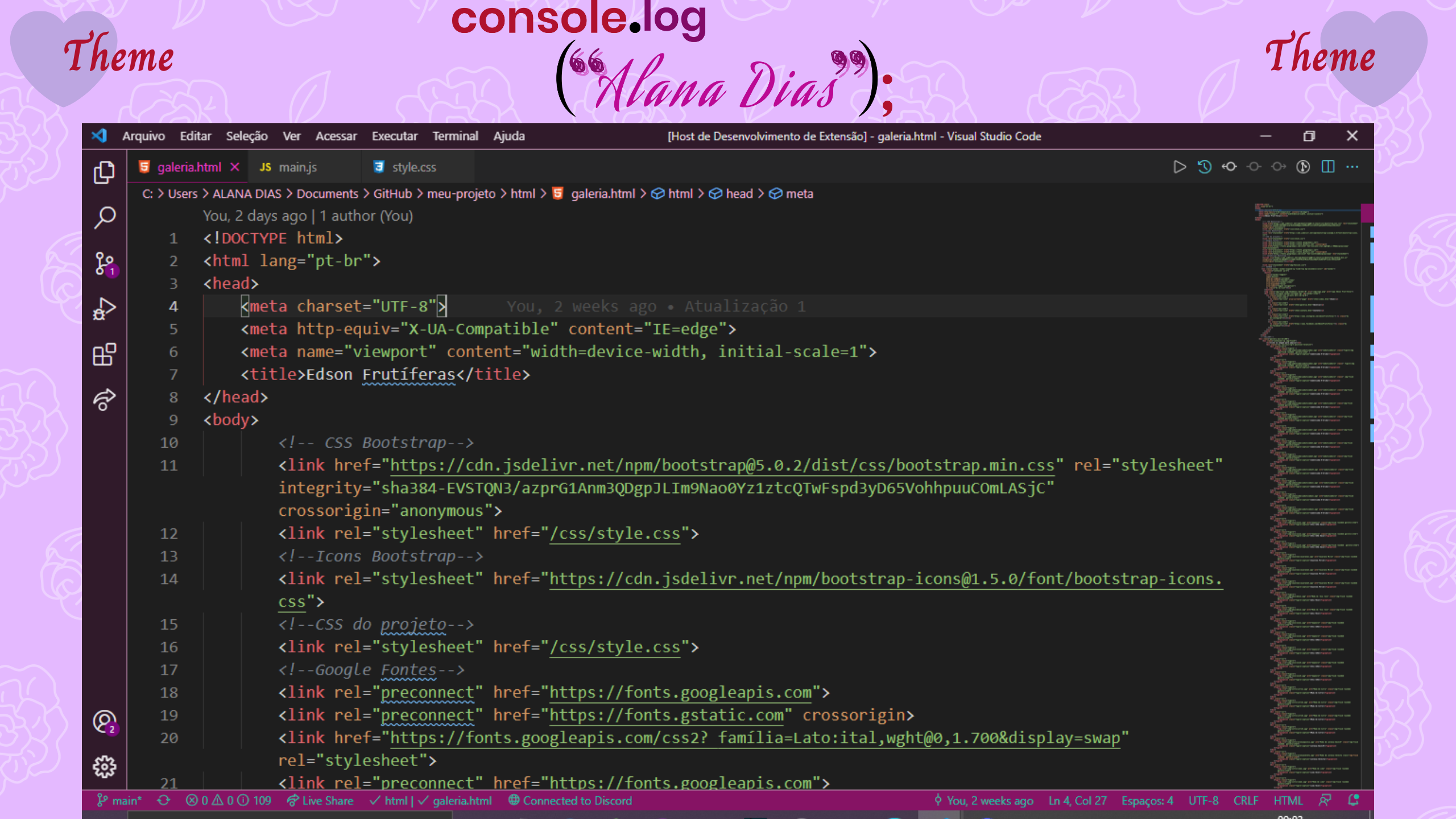Click the CodeLens author info above line 1
Screen dimensions: 1456x819
tap(308, 216)
